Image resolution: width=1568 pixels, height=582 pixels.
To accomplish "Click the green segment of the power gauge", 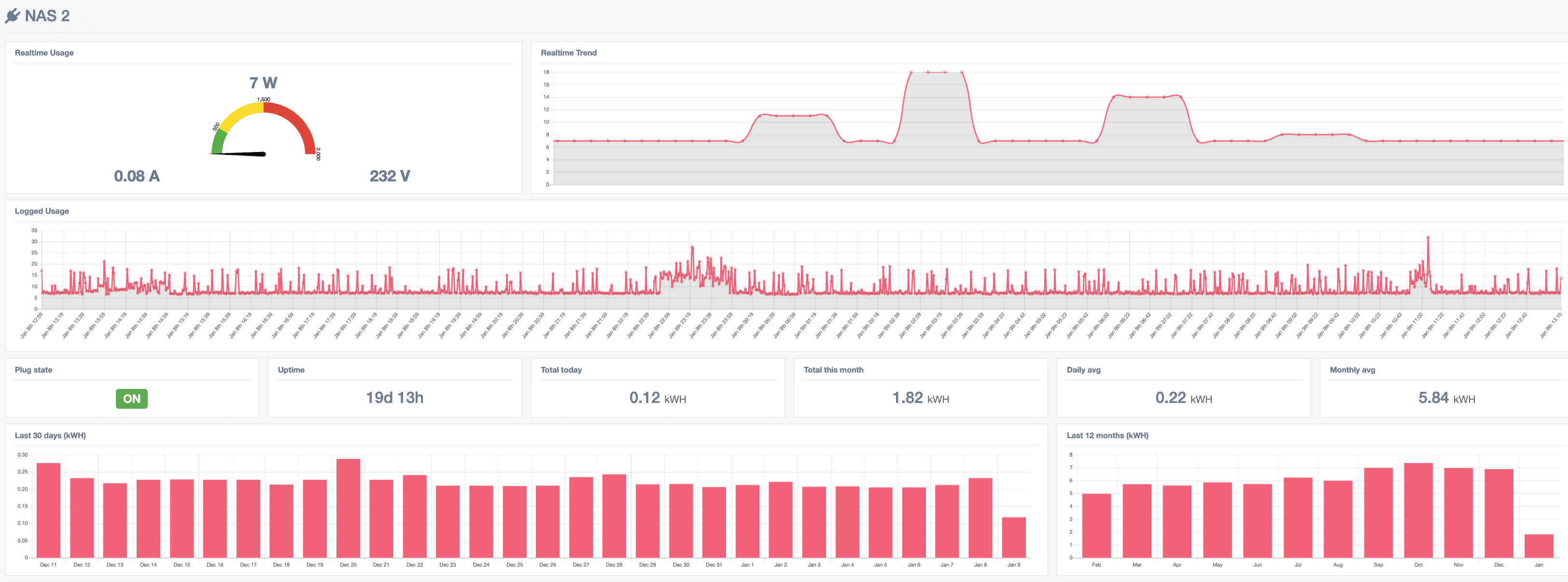I will (x=219, y=142).
